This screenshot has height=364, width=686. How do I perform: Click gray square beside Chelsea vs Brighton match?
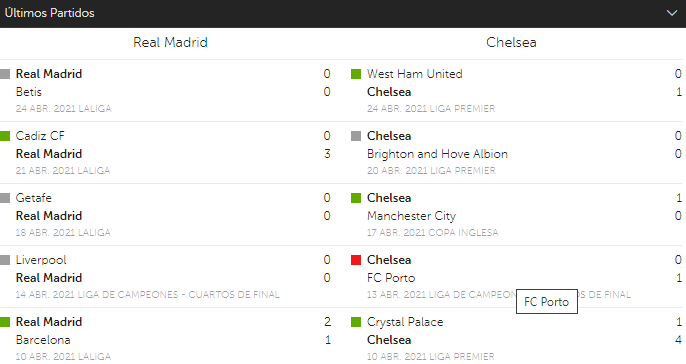[356, 136]
